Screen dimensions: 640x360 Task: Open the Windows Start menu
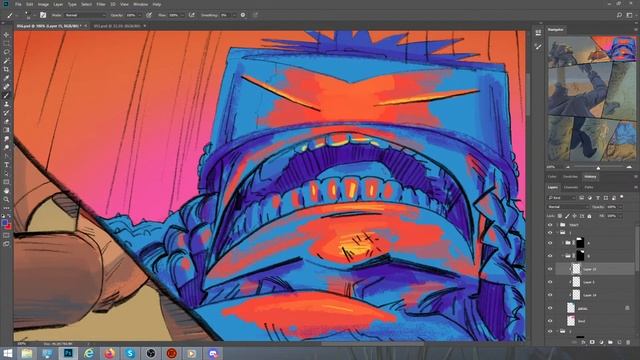pyautogui.click(x=7, y=353)
